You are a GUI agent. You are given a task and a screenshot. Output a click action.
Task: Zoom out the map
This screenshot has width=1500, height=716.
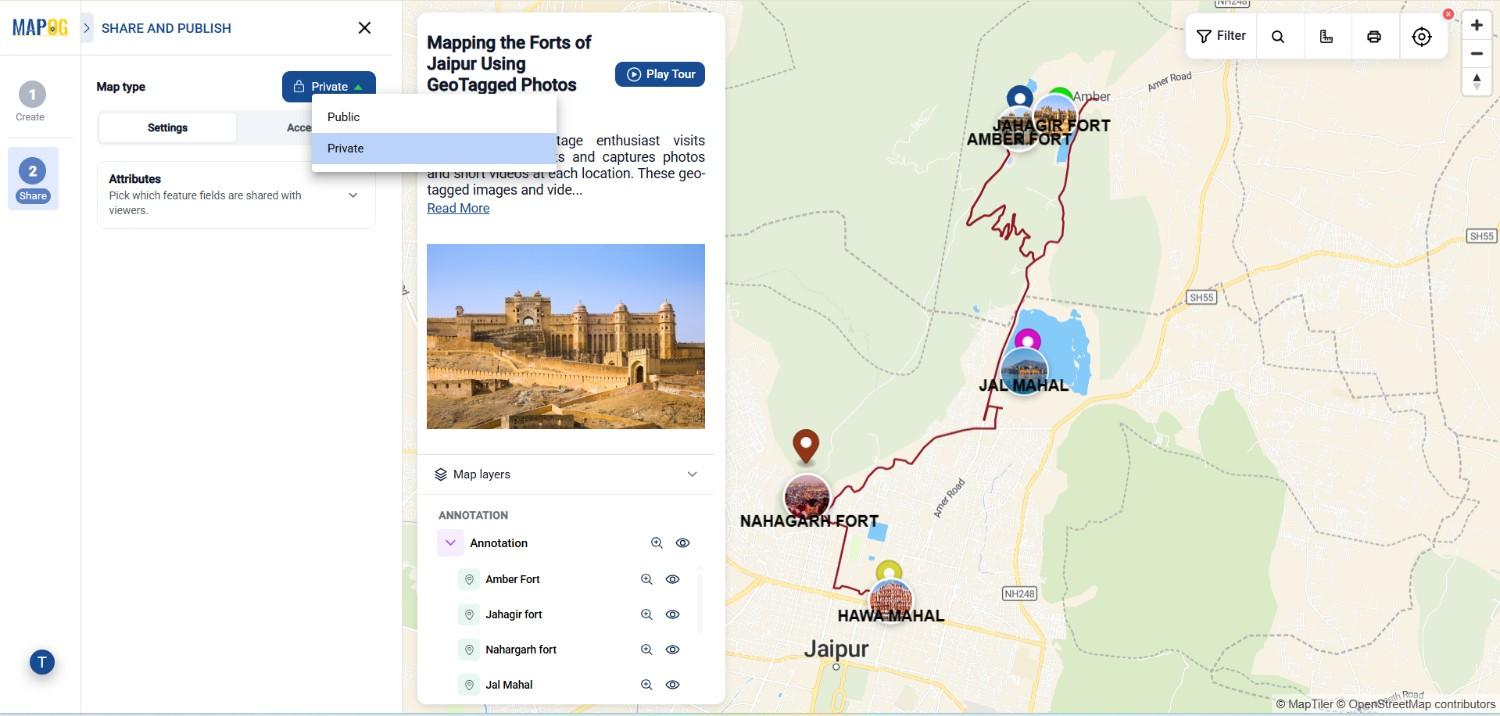(x=1477, y=53)
